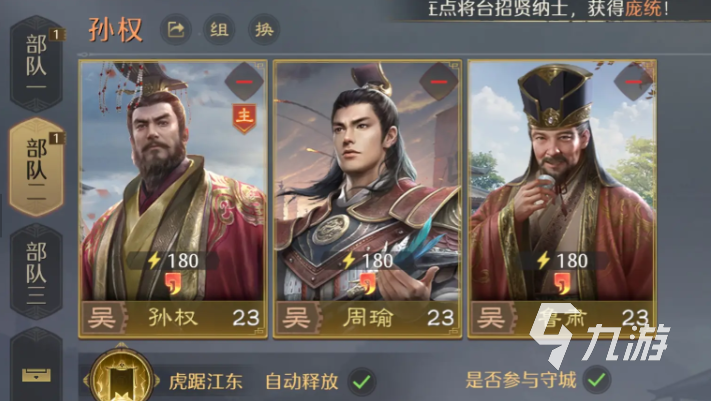Select the 周瑜 hero card portrait
The image size is (711, 401).
click(x=367, y=200)
